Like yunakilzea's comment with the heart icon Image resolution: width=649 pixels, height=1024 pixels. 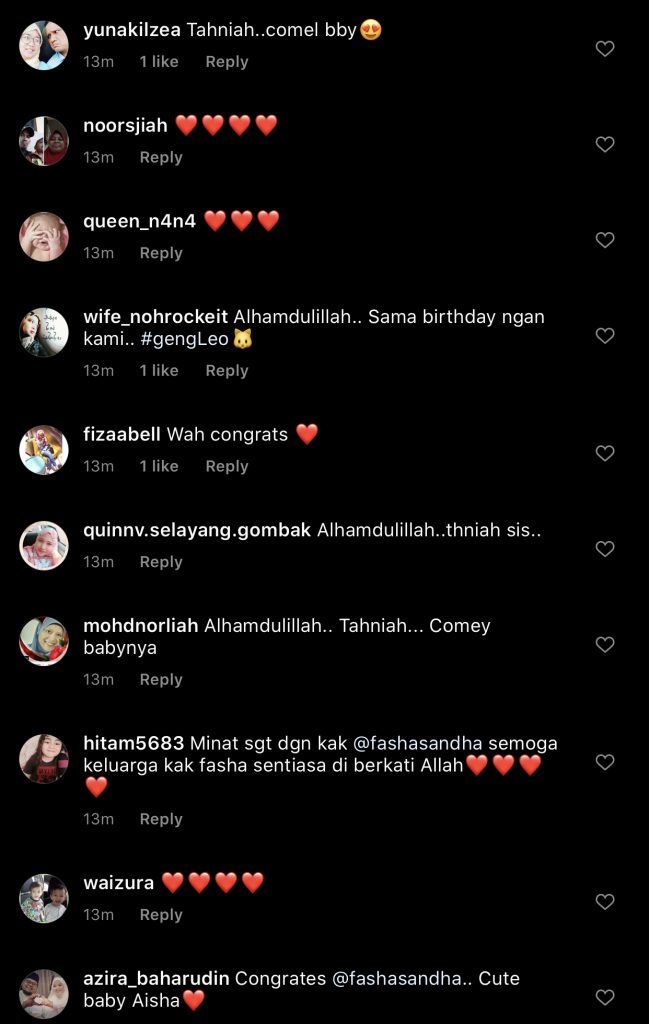click(605, 48)
